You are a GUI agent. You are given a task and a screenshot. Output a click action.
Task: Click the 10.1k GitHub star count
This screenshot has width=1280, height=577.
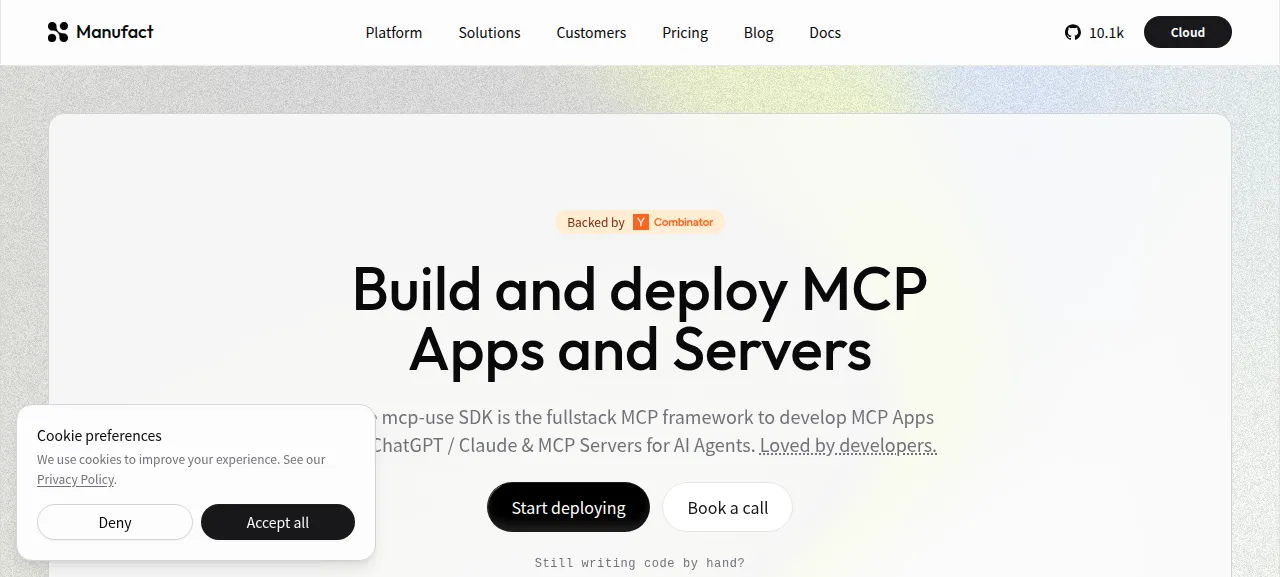tap(1107, 33)
